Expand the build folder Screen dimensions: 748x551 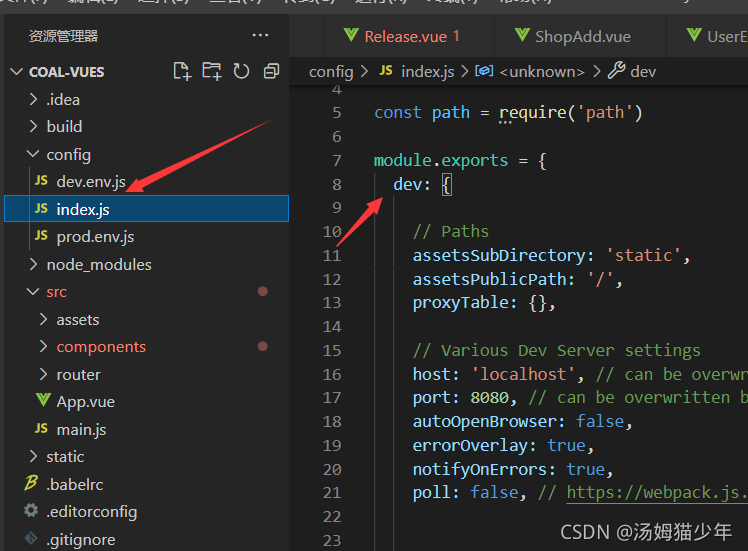(33, 126)
